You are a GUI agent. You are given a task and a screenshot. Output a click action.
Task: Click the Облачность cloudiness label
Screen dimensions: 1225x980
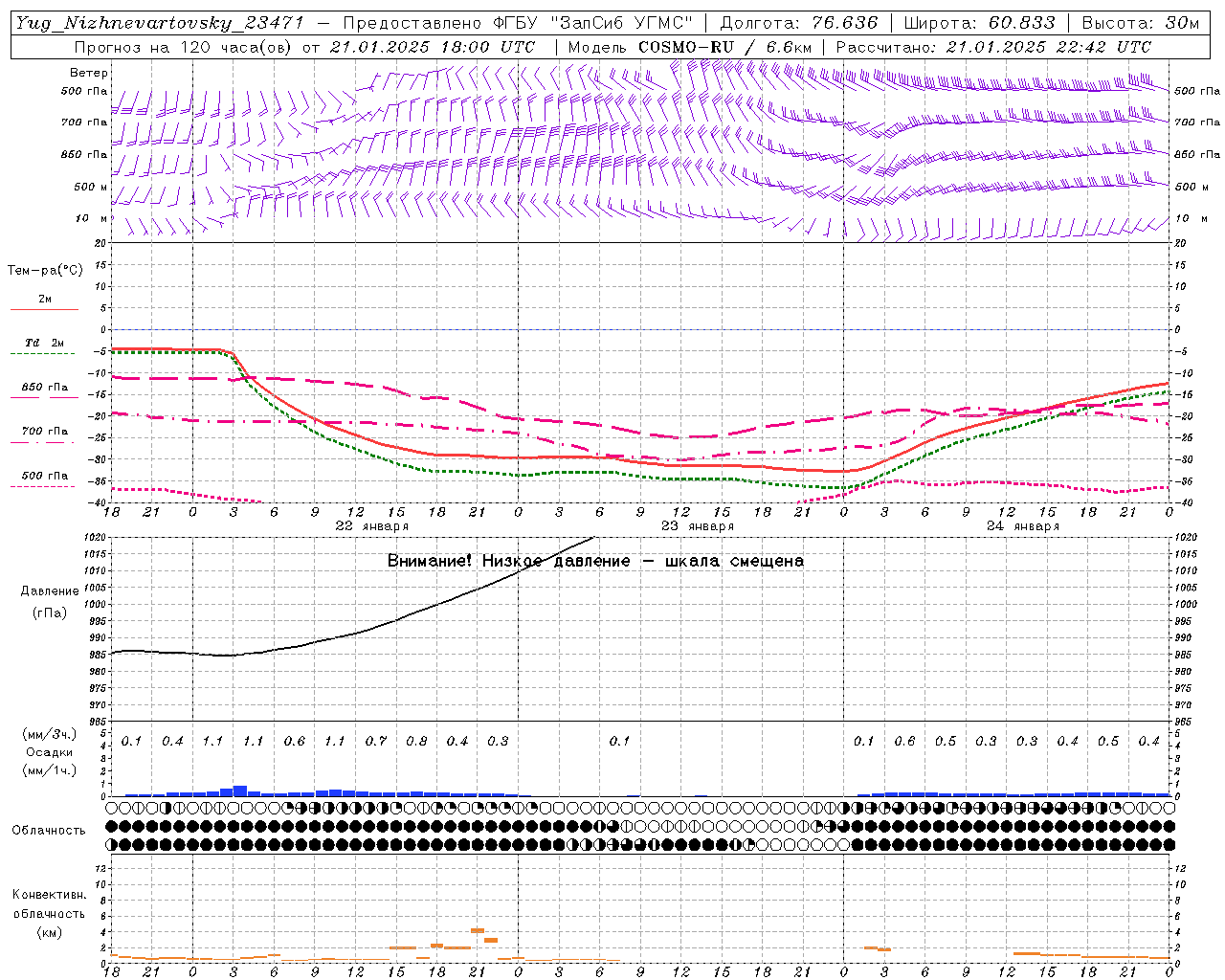(49, 831)
